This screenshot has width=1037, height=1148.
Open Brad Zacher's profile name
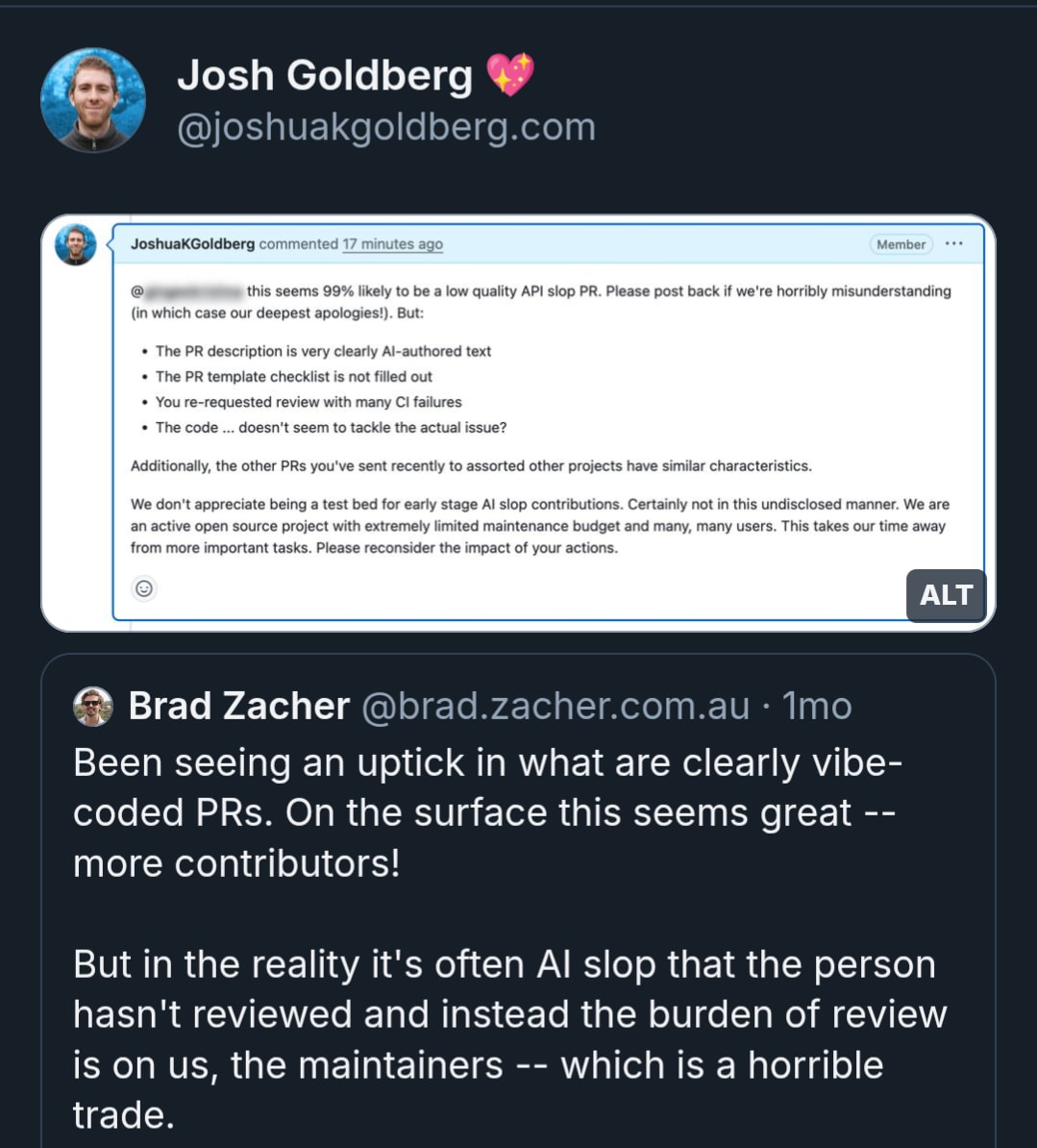238,705
